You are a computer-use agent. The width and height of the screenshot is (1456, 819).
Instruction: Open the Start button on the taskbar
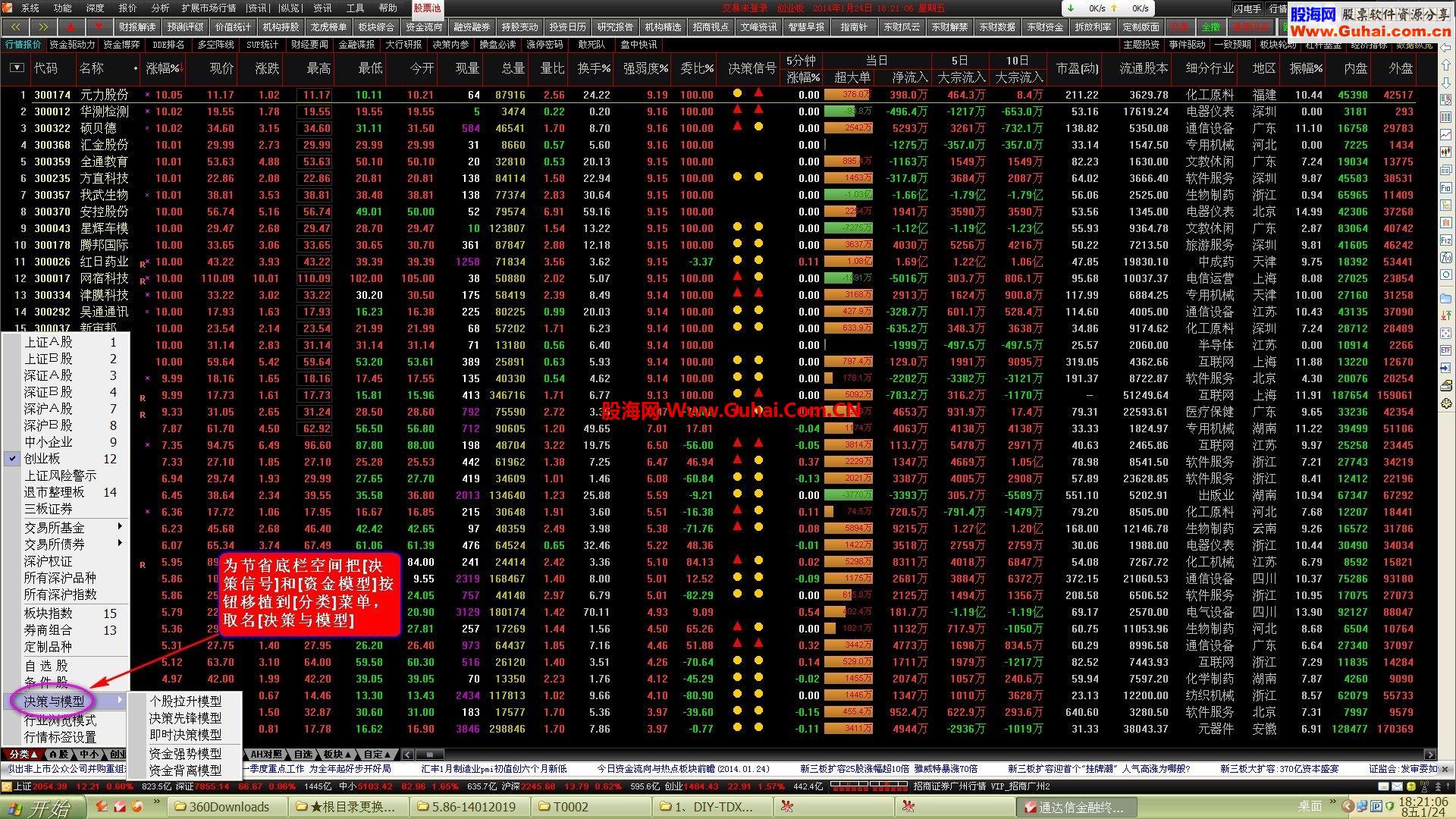click(x=42, y=808)
